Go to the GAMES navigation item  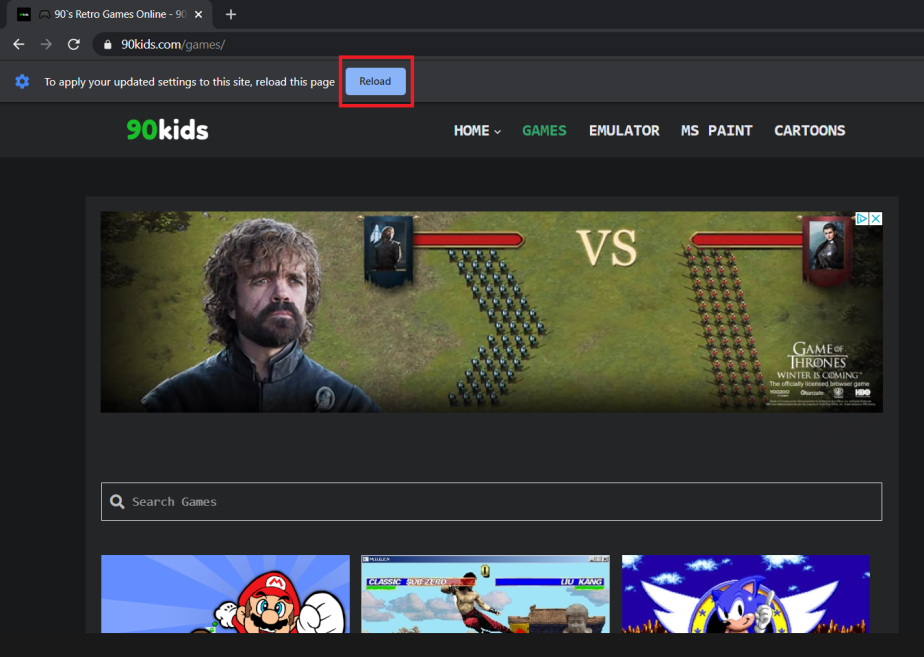(544, 130)
